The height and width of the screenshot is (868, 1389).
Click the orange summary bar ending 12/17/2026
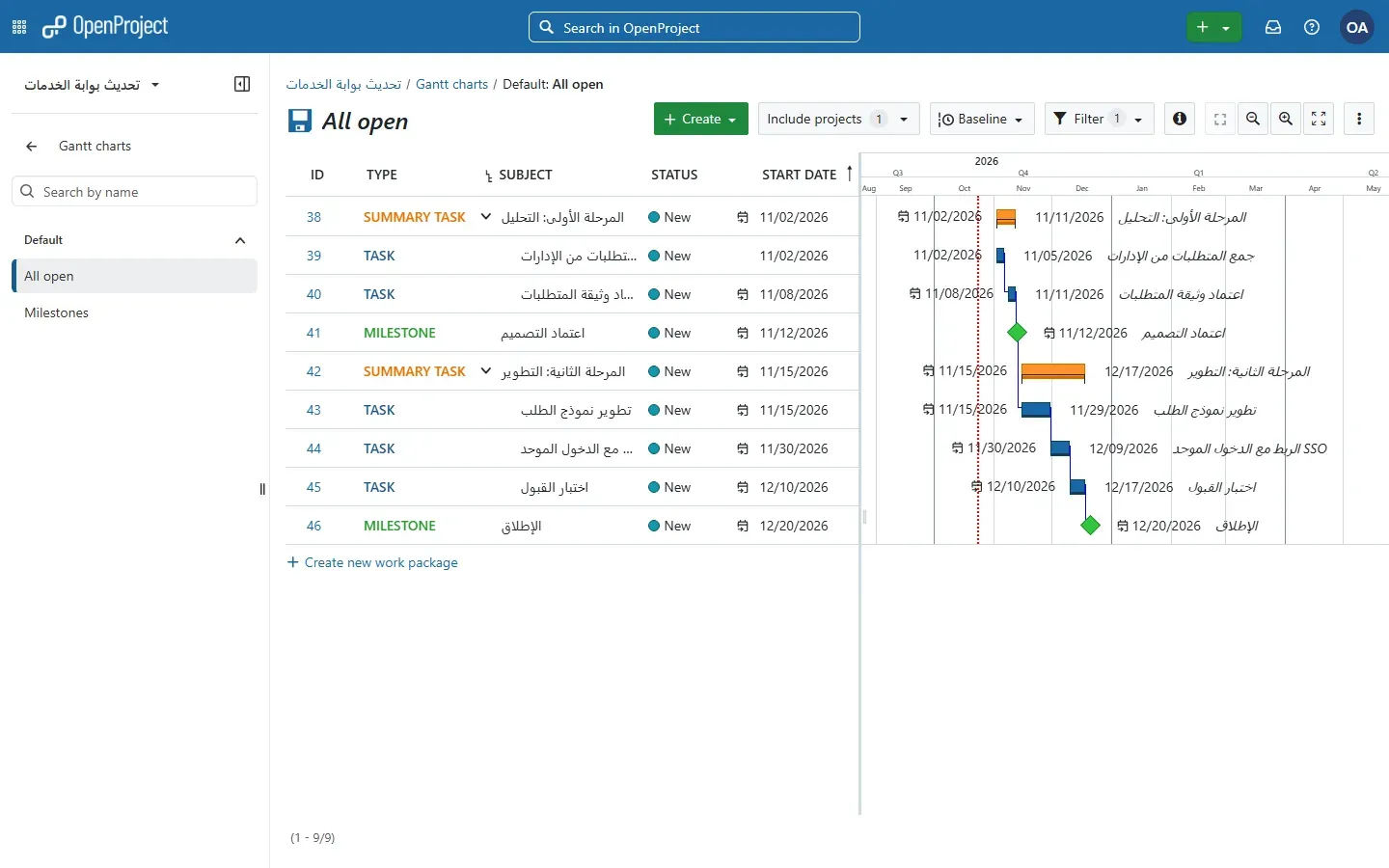(1053, 372)
